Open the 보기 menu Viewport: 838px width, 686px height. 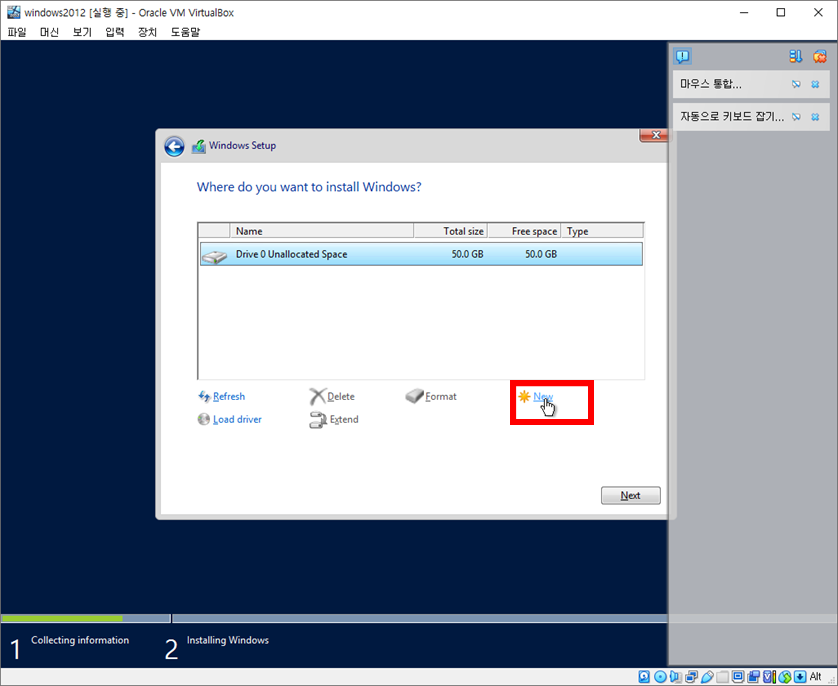[x=82, y=32]
